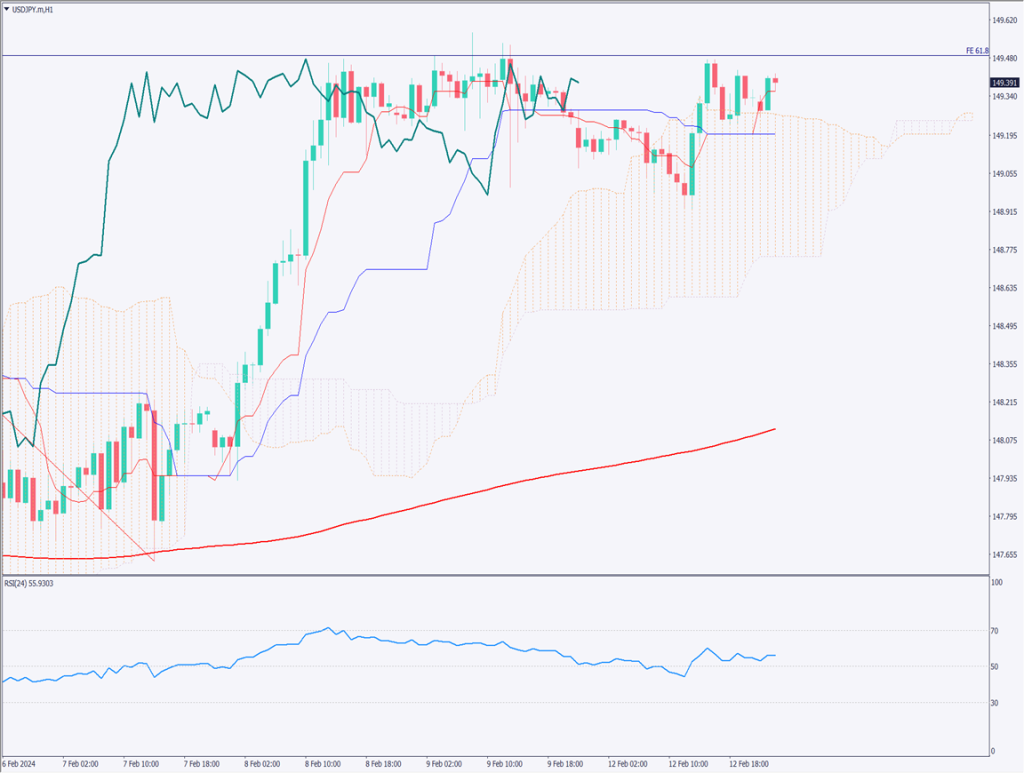1024x773 pixels.
Task: Select the FE 61.8 Fibonacci label
Action: 976,51
